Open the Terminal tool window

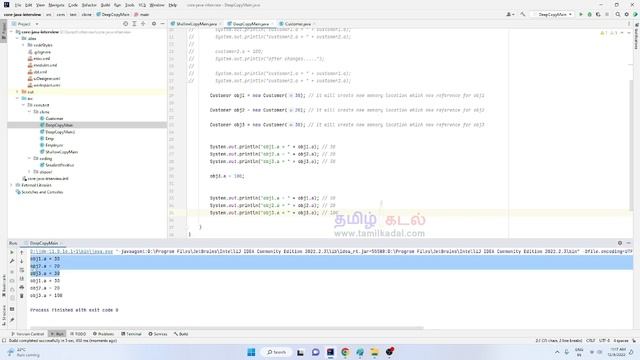(131, 334)
